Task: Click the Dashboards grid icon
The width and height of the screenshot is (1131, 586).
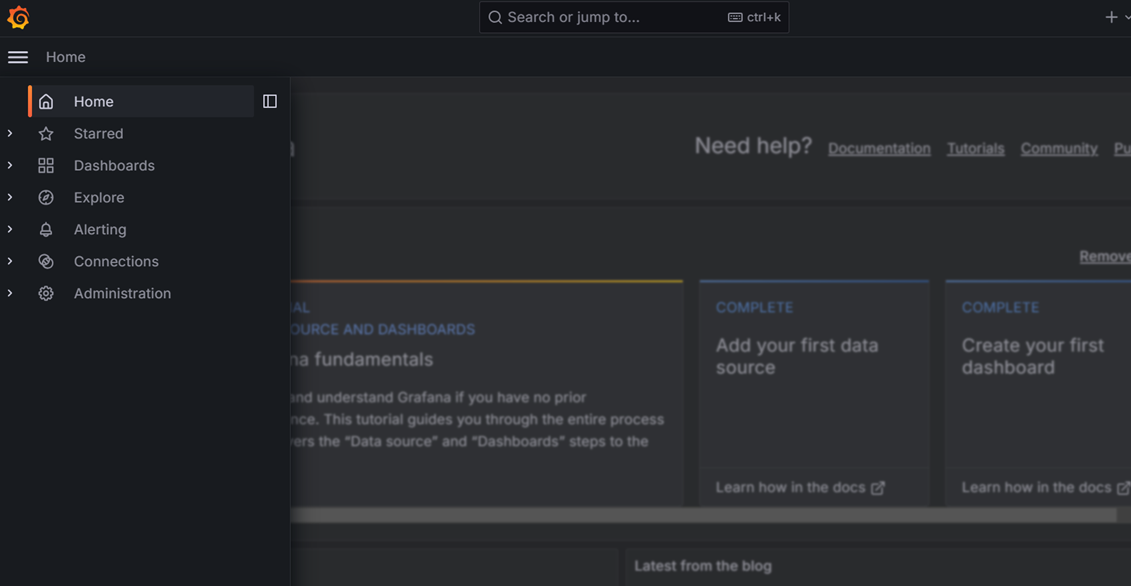Action: click(x=46, y=165)
